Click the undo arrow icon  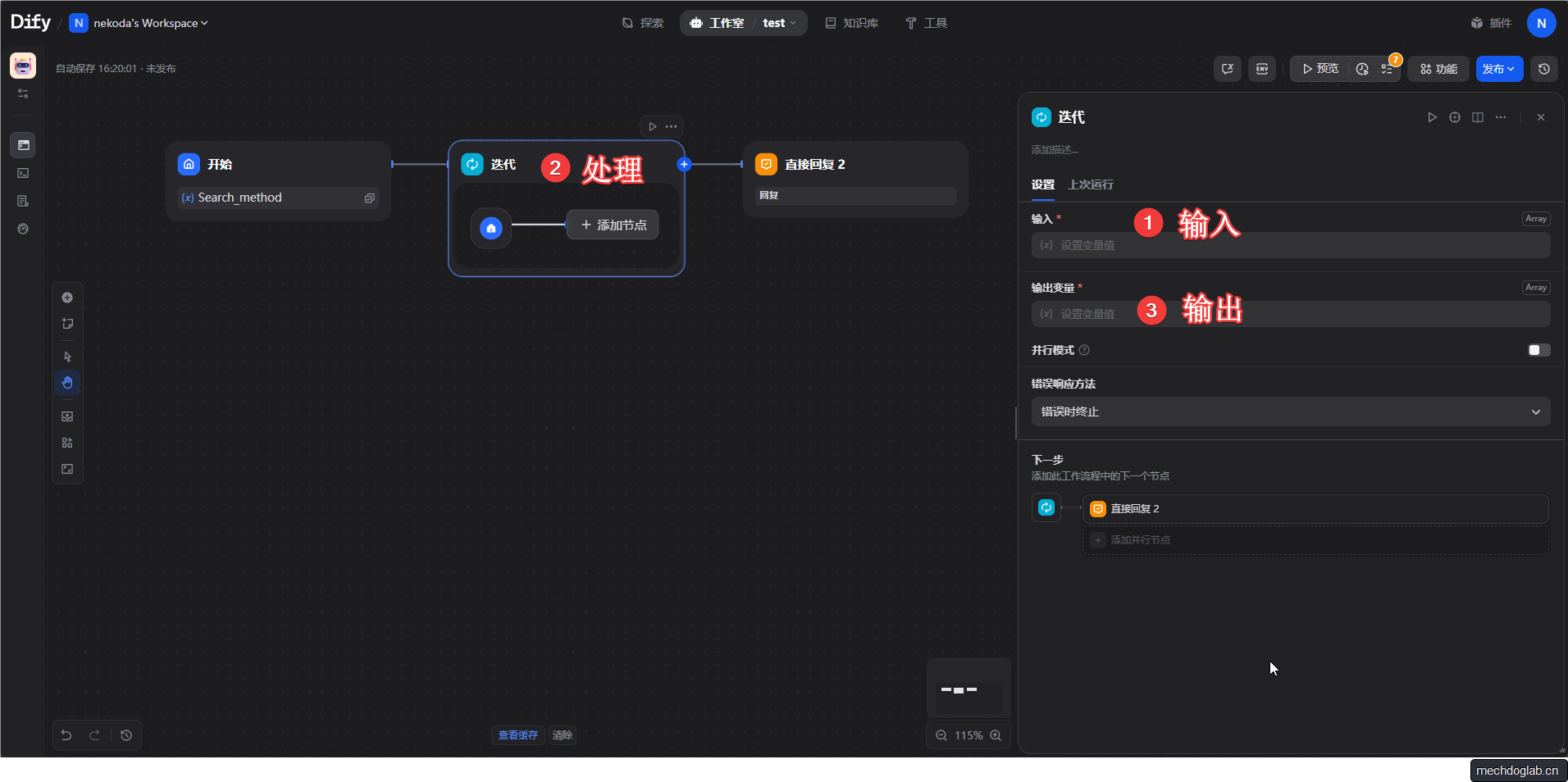pyautogui.click(x=66, y=735)
